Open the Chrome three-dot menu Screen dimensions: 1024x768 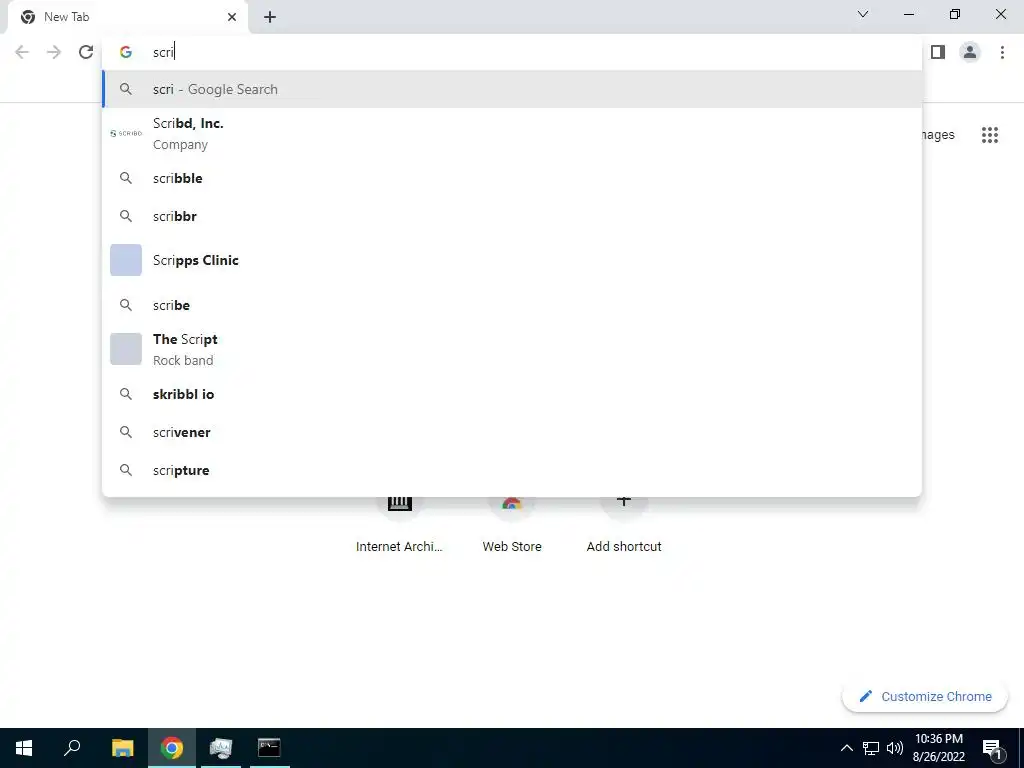click(1002, 52)
